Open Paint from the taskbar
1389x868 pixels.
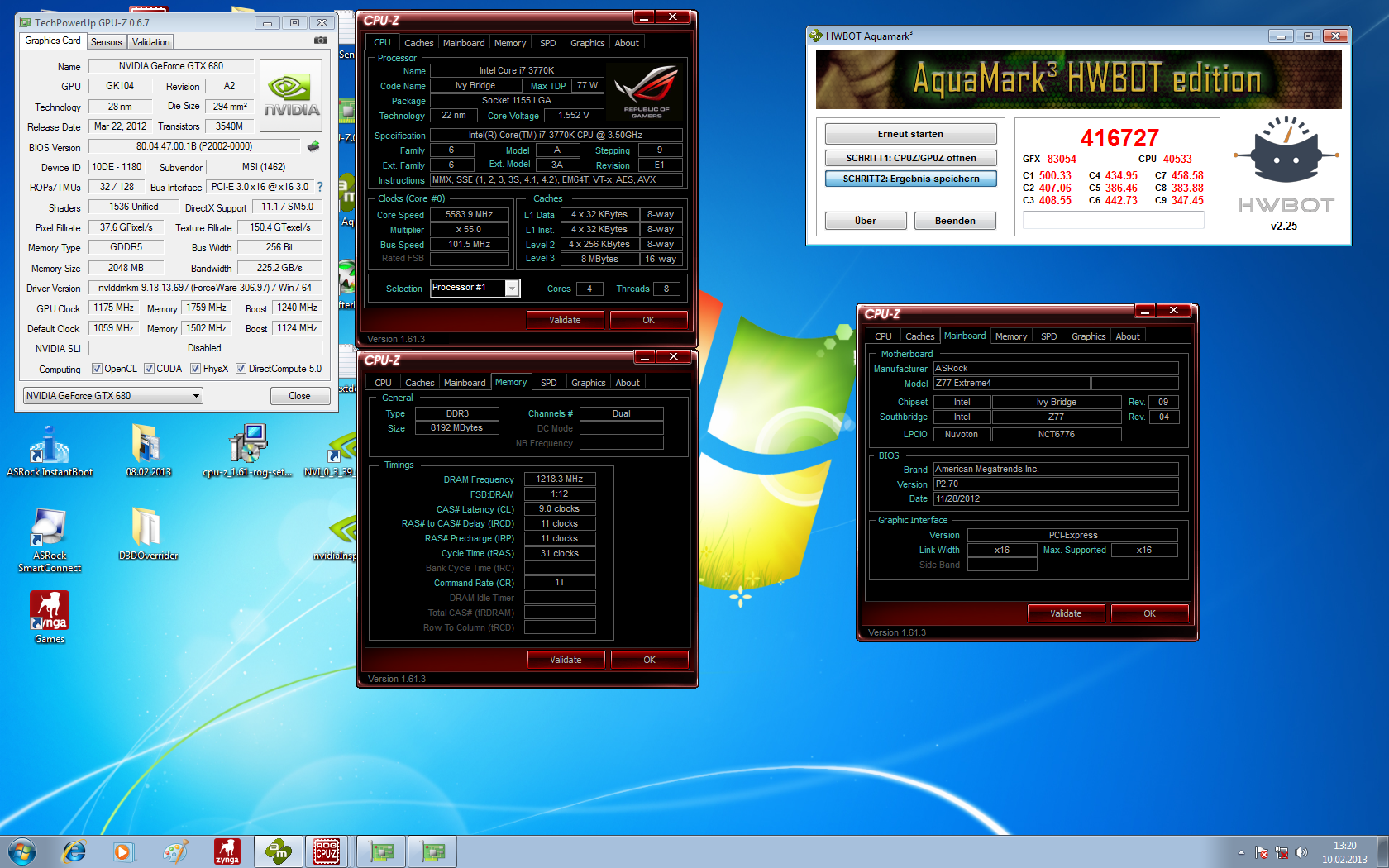point(175,851)
